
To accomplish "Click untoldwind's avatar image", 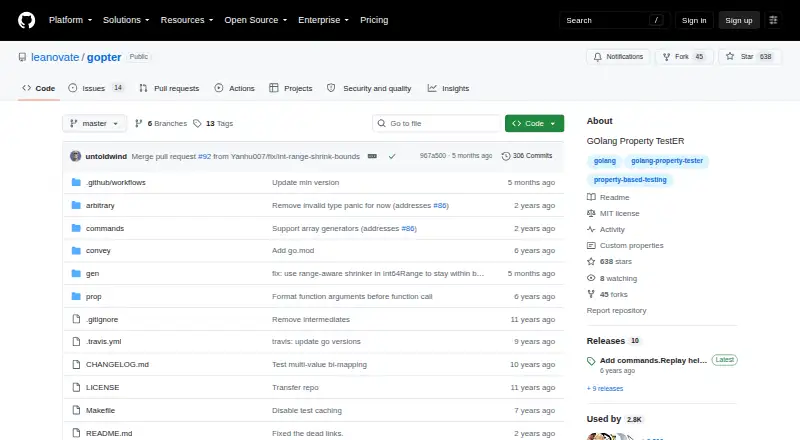I will coord(76,156).
